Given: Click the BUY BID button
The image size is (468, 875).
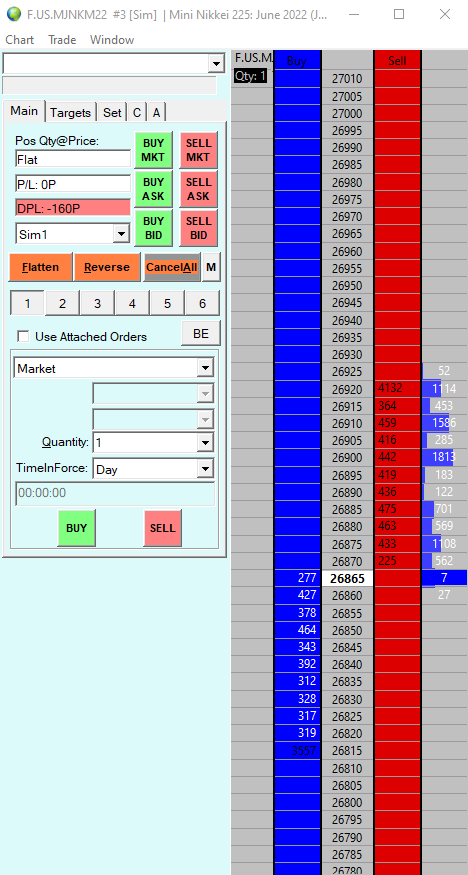Looking at the screenshot, I should click(x=153, y=228).
